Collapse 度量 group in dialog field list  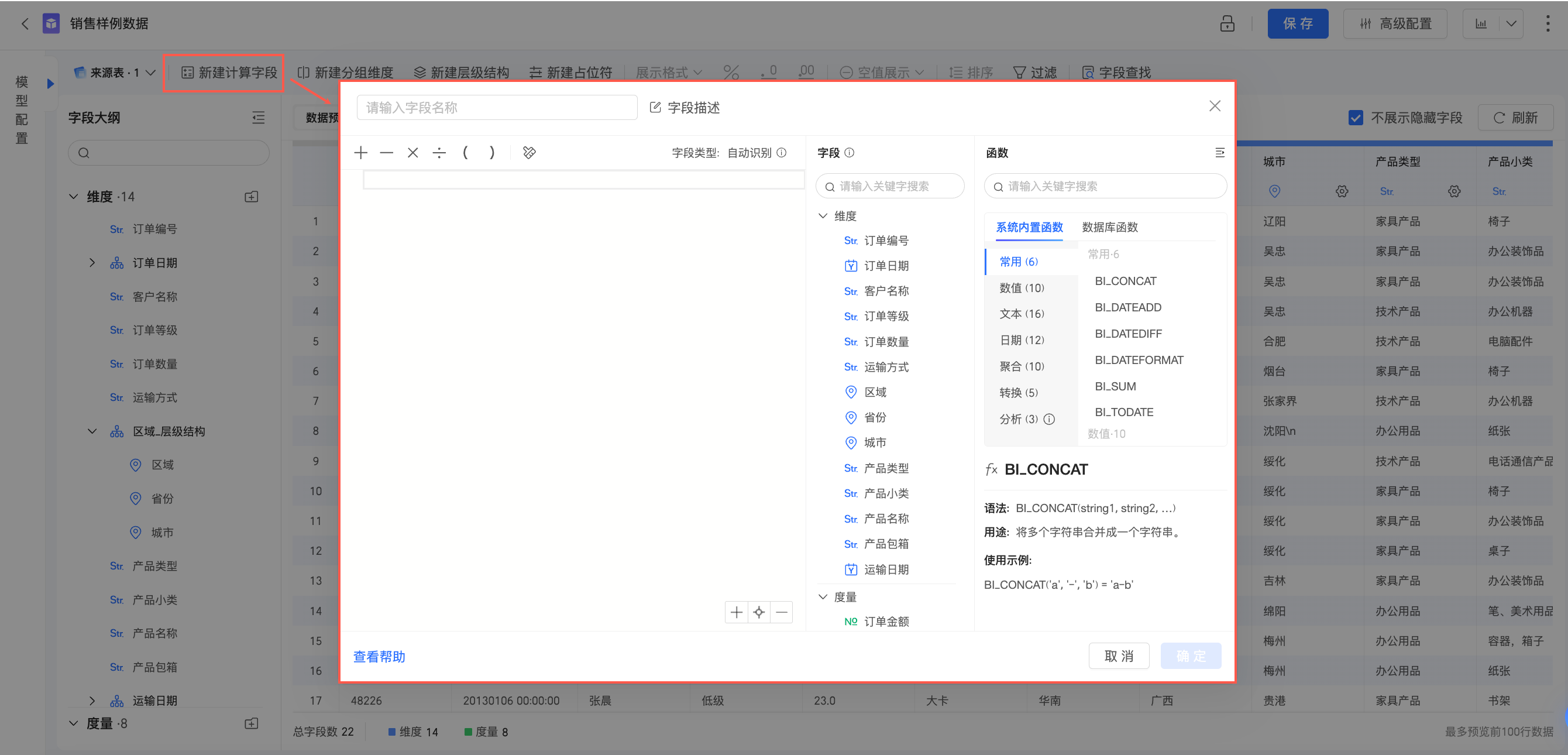click(823, 597)
